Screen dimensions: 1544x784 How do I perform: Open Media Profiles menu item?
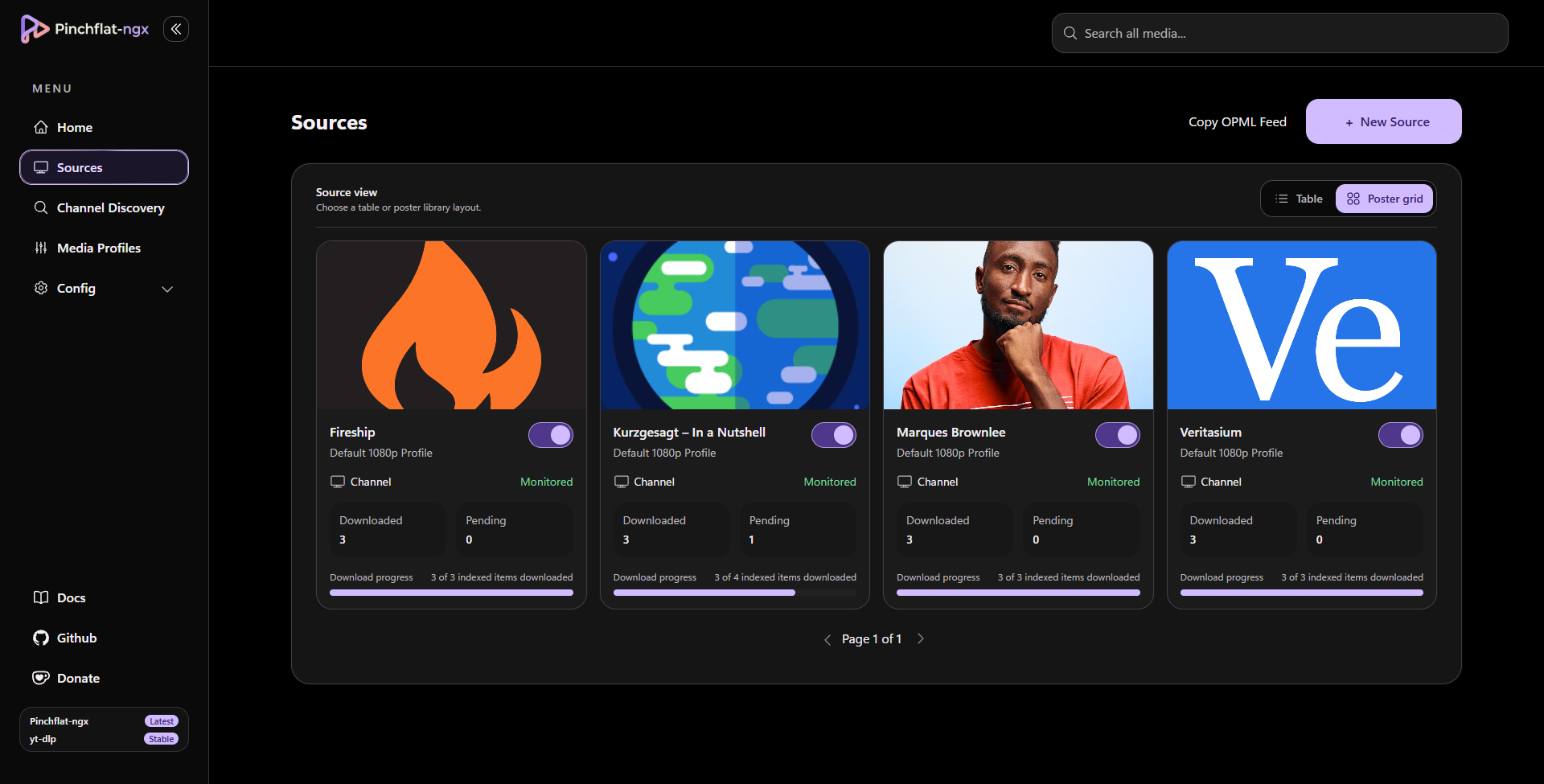click(x=104, y=248)
